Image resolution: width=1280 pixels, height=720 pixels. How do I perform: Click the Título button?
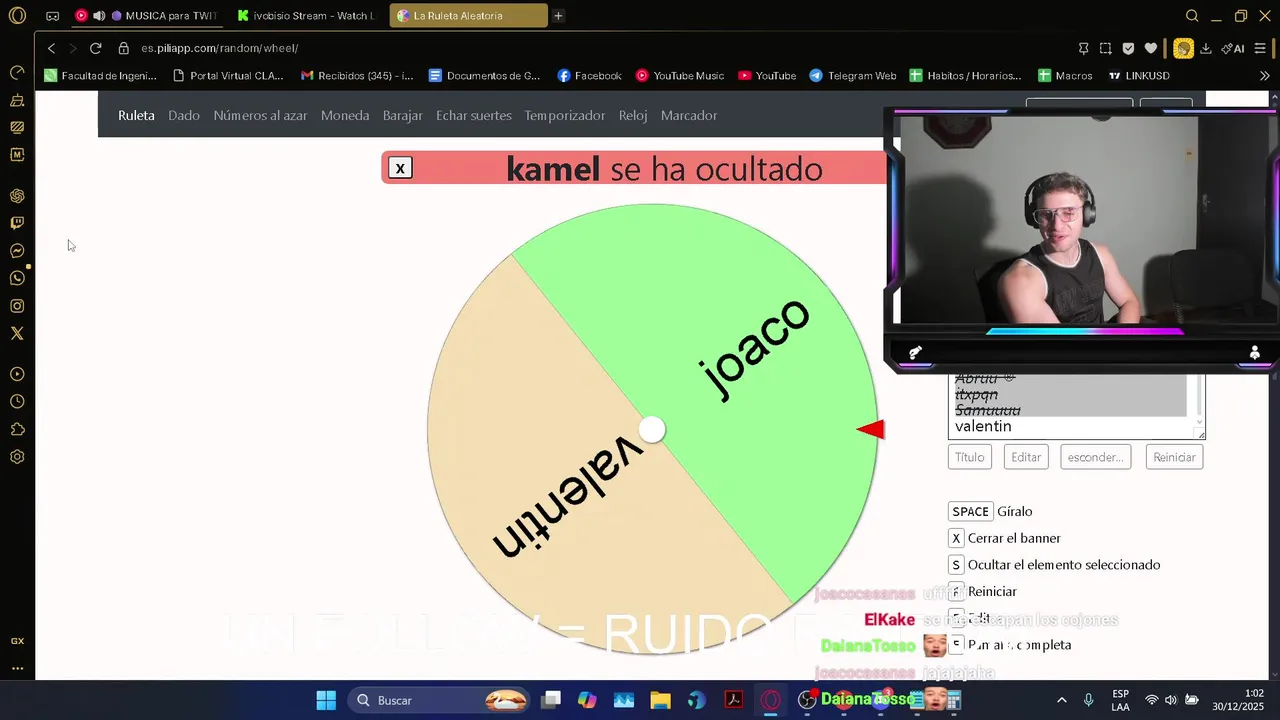point(969,457)
